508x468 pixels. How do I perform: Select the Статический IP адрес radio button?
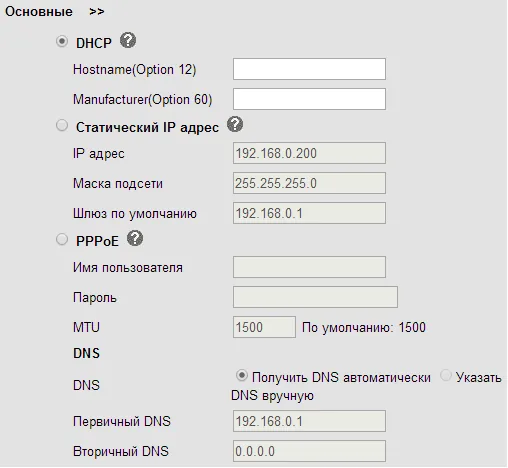pyautogui.click(x=62, y=126)
